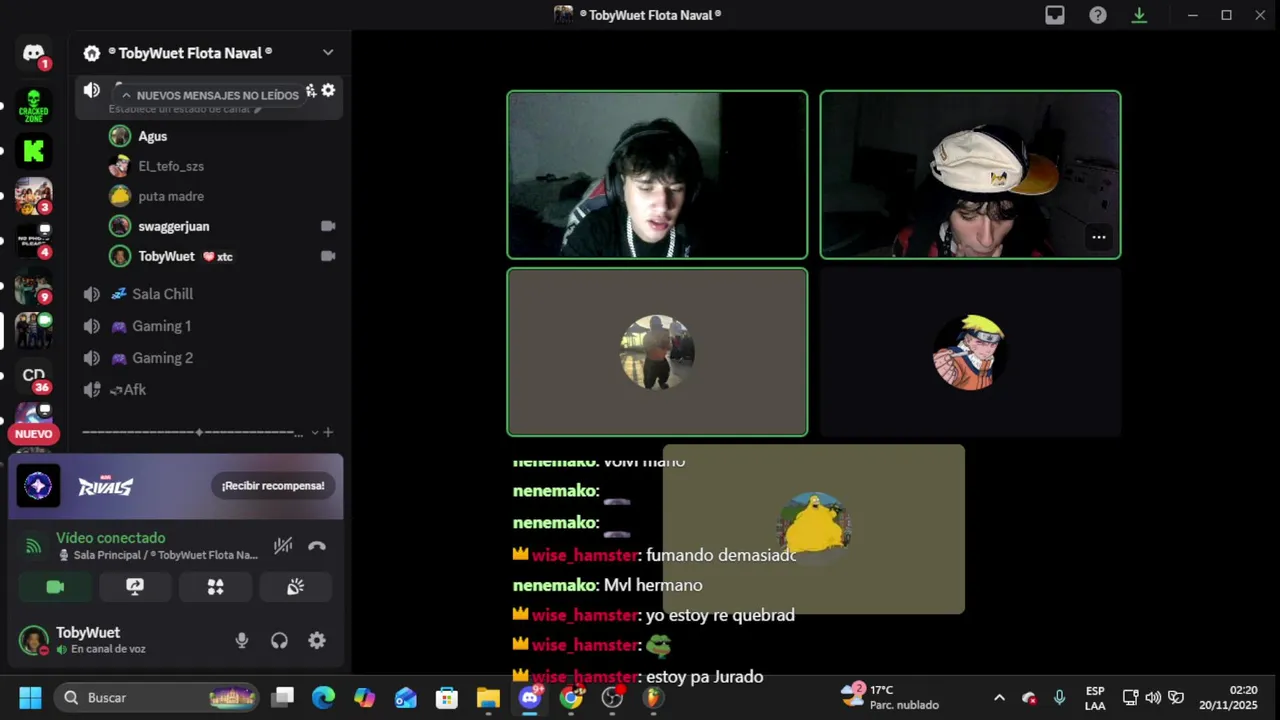Collapse the divider category chevron
The image size is (1280, 720).
tap(314, 432)
